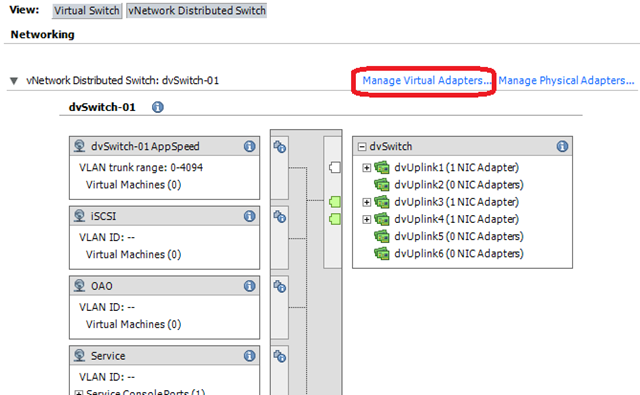Select the iSCSI port group title

pyautogui.click(x=104, y=216)
